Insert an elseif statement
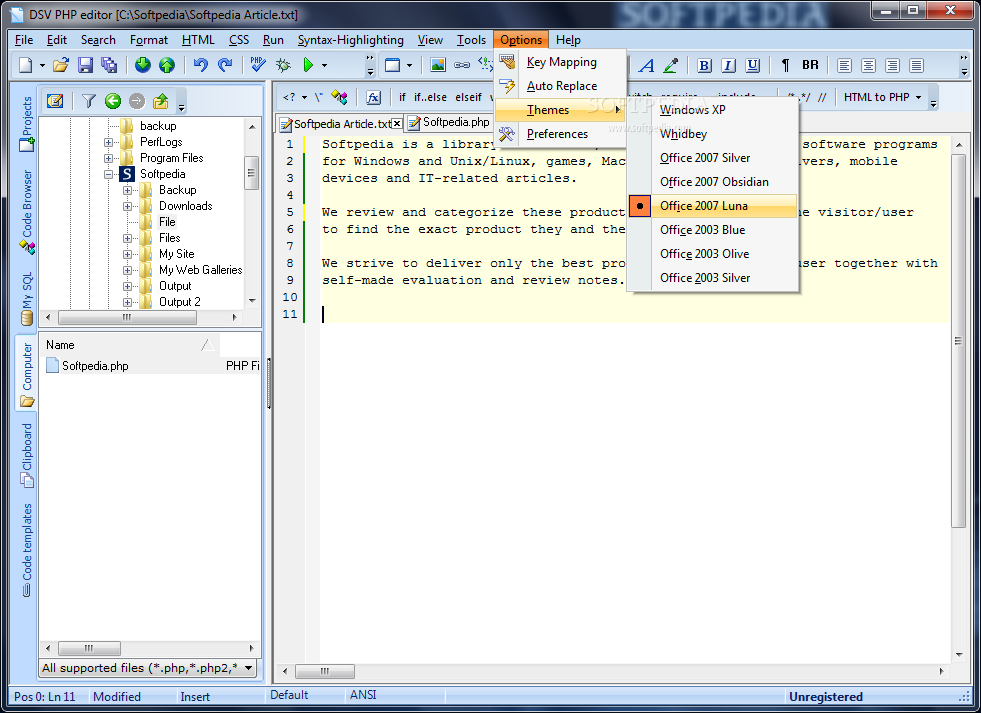This screenshot has height=713, width=981. (x=469, y=98)
